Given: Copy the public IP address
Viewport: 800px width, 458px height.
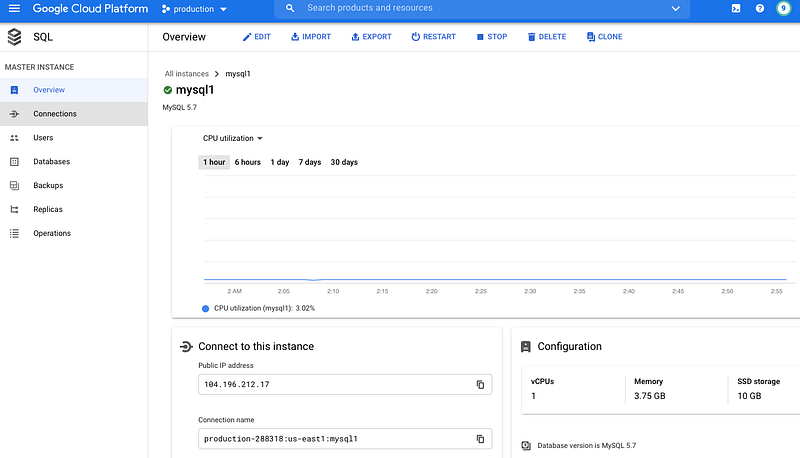Looking at the screenshot, I should 480,384.
